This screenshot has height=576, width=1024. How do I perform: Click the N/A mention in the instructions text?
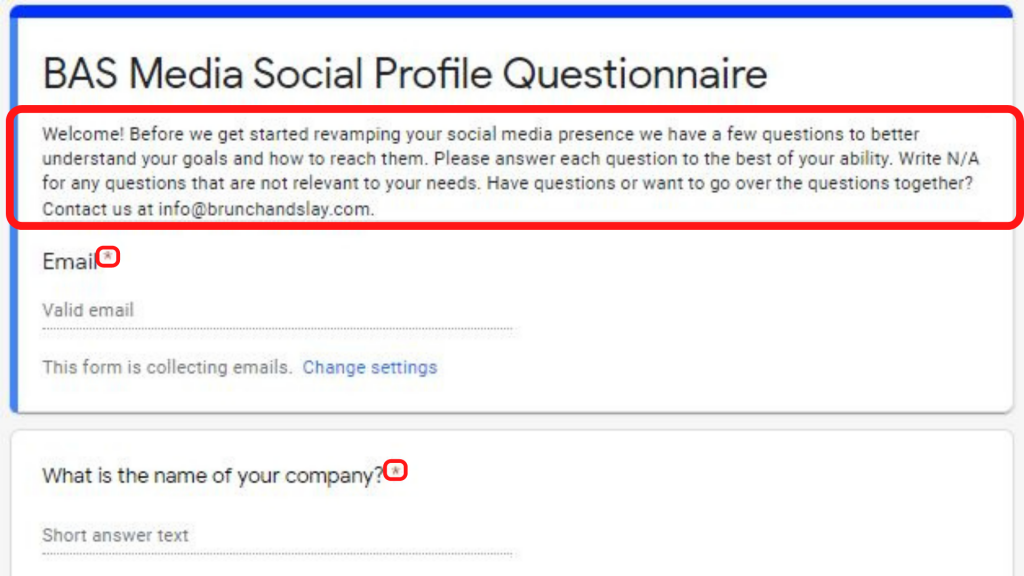point(964,157)
